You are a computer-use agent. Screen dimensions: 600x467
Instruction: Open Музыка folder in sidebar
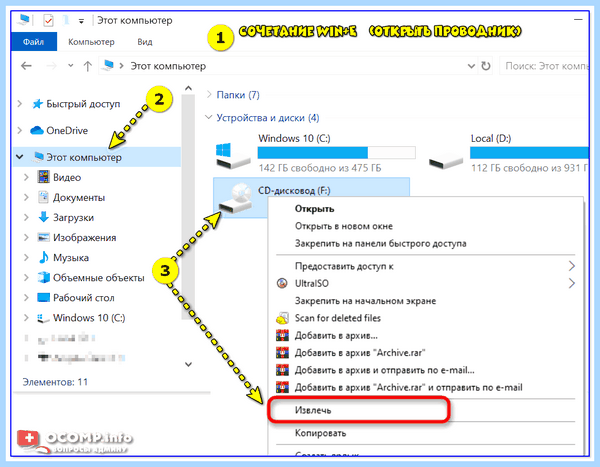tap(71, 258)
